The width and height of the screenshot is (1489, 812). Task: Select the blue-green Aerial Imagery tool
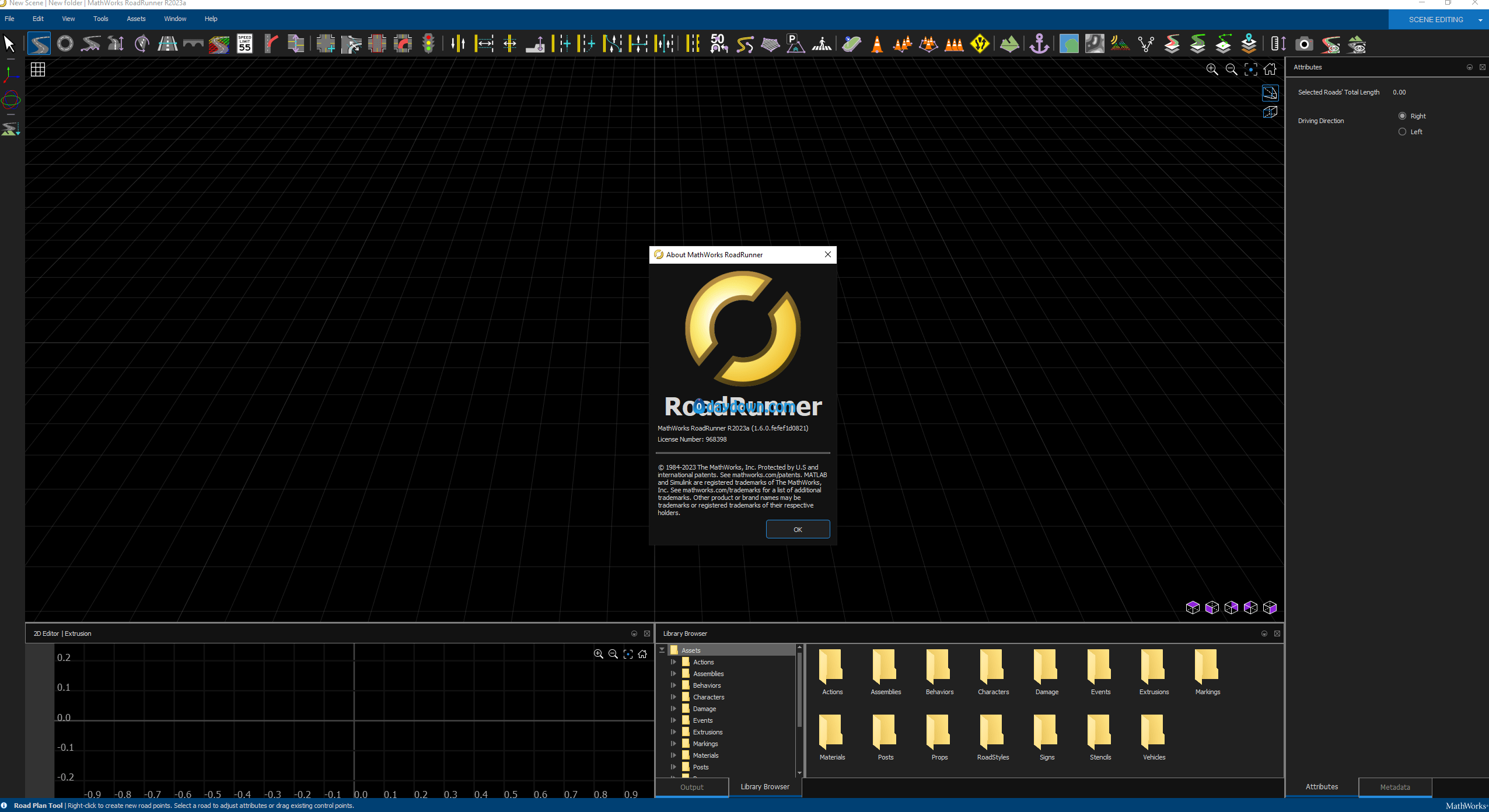coord(1069,44)
